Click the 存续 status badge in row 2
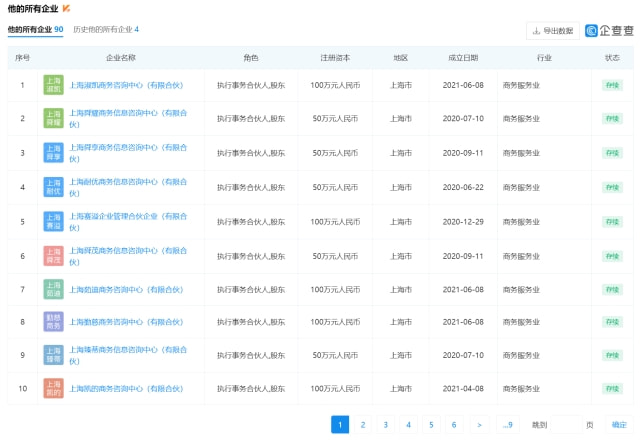The height and width of the screenshot is (444, 641). pos(612,119)
